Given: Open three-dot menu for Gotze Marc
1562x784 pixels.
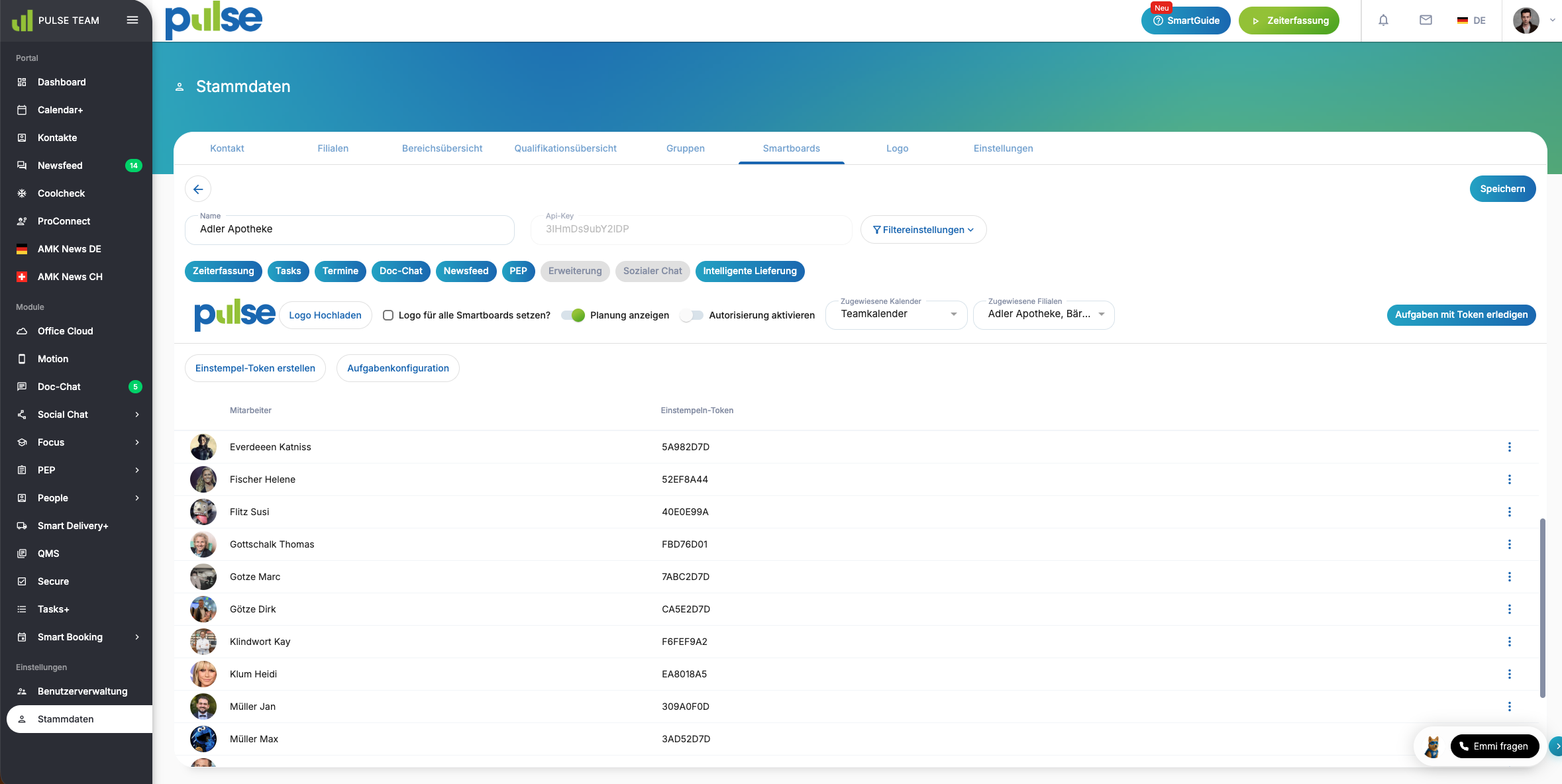Looking at the screenshot, I should click(x=1510, y=577).
